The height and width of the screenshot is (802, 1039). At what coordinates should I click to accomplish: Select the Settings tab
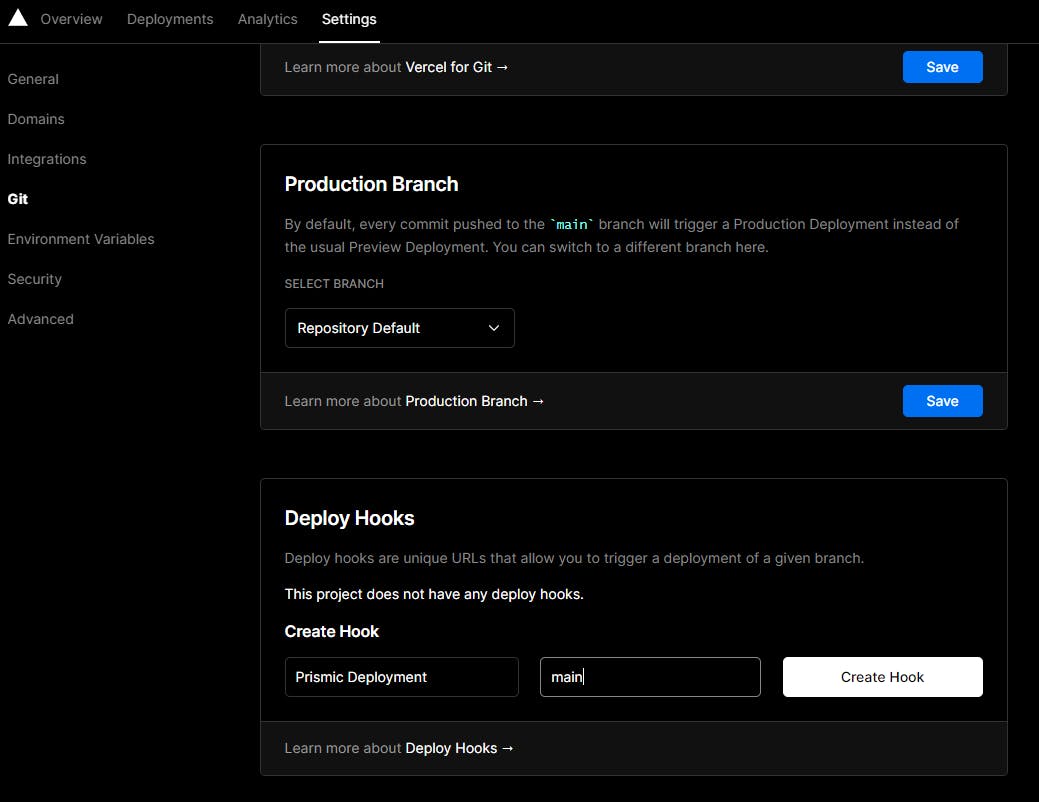coord(349,19)
